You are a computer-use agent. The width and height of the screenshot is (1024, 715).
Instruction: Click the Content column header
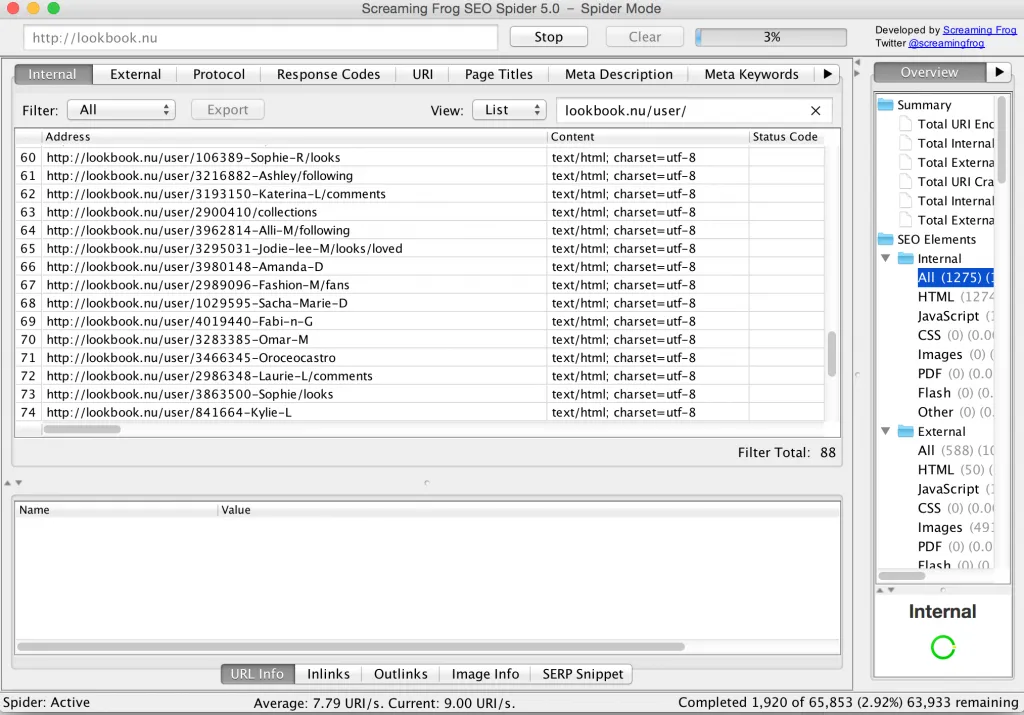(x=648, y=136)
